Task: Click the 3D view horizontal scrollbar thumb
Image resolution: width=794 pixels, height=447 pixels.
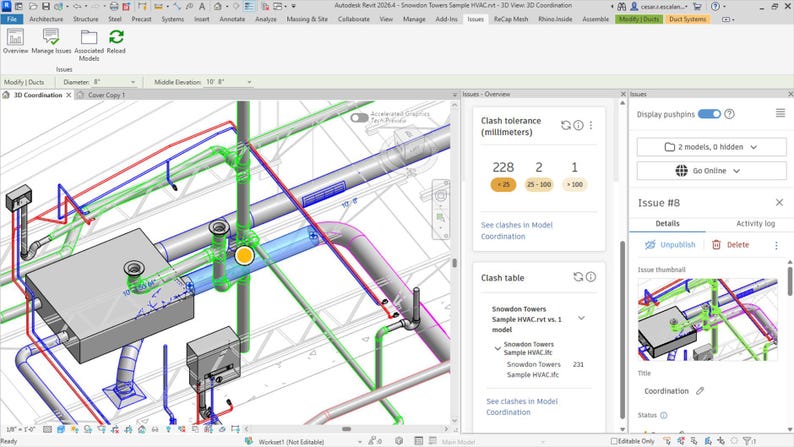Action: tap(346, 429)
